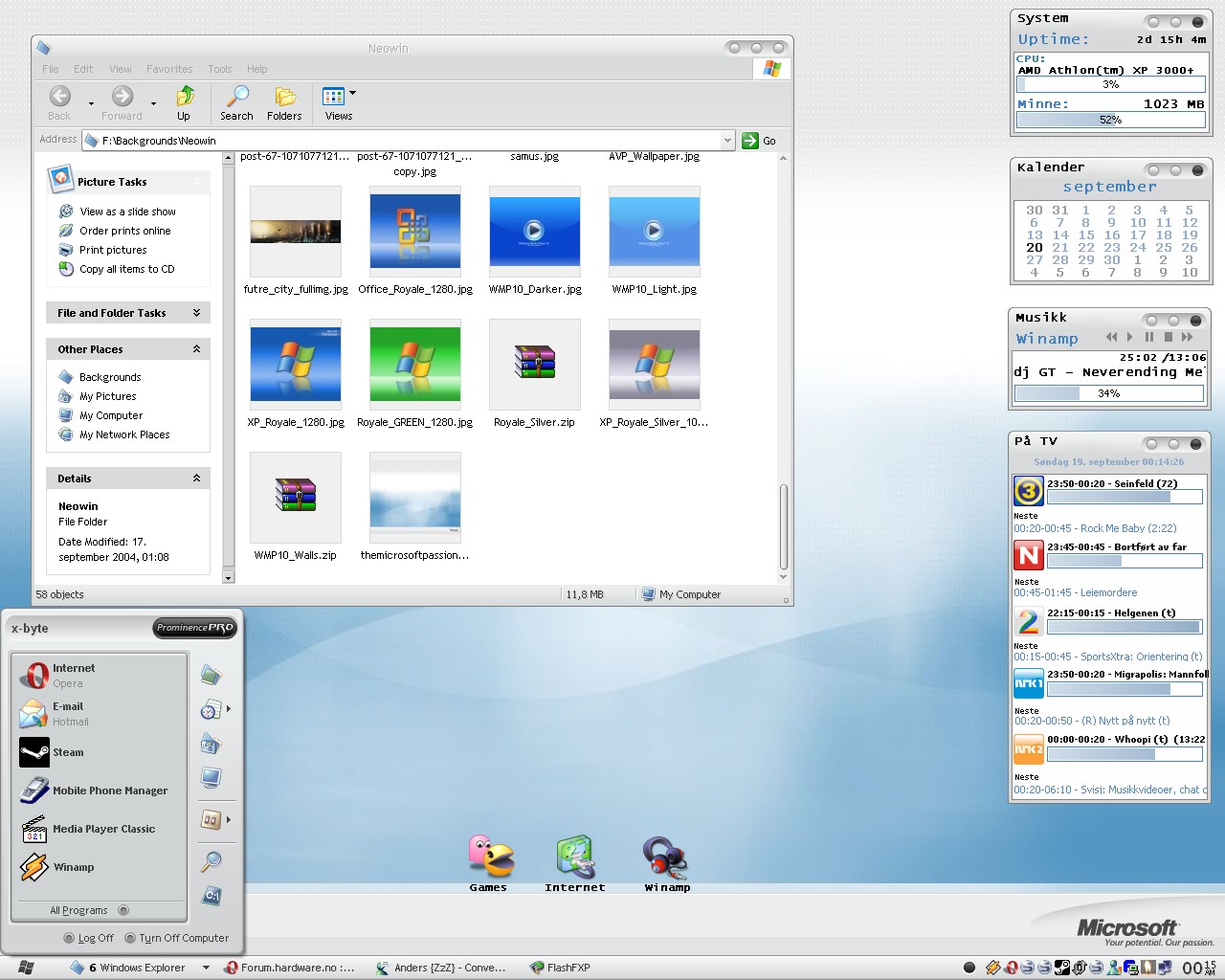Expand the File and Folder Tasks panel

(x=196, y=313)
